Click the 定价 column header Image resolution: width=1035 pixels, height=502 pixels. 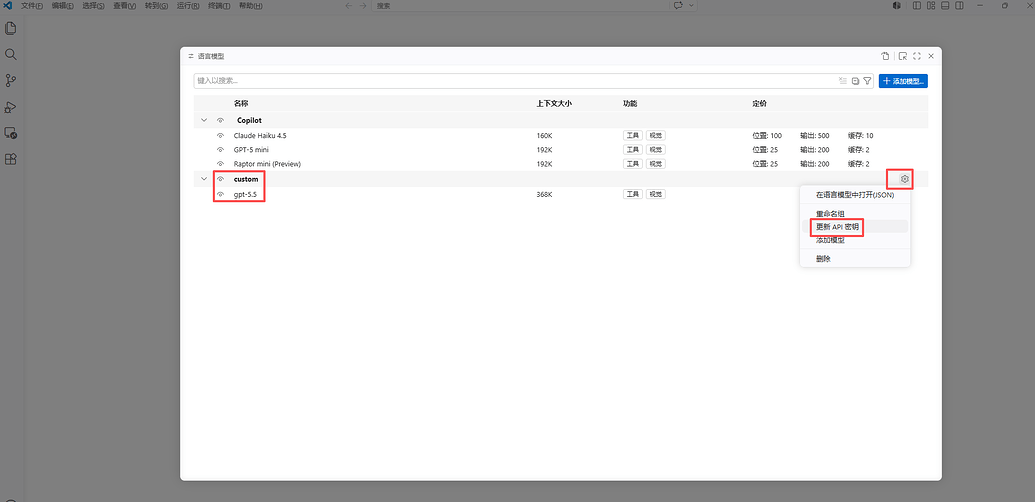760,104
